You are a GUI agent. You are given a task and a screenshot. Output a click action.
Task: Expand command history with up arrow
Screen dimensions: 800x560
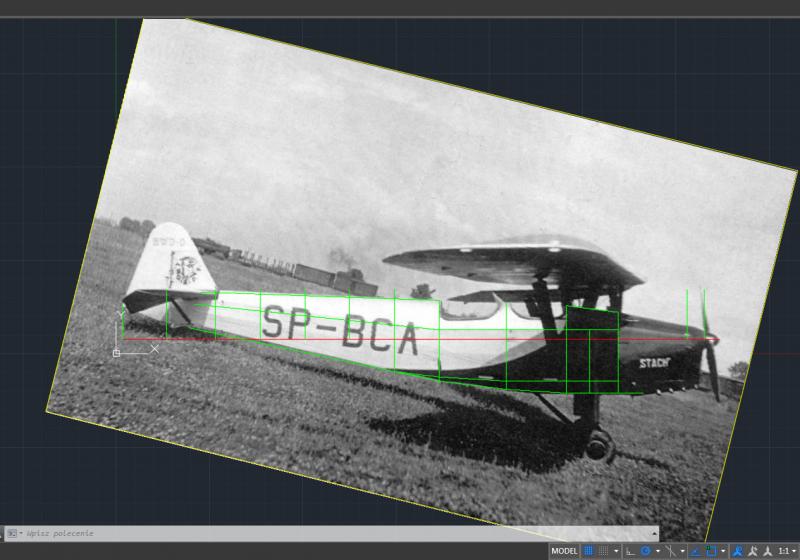click(x=654, y=534)
